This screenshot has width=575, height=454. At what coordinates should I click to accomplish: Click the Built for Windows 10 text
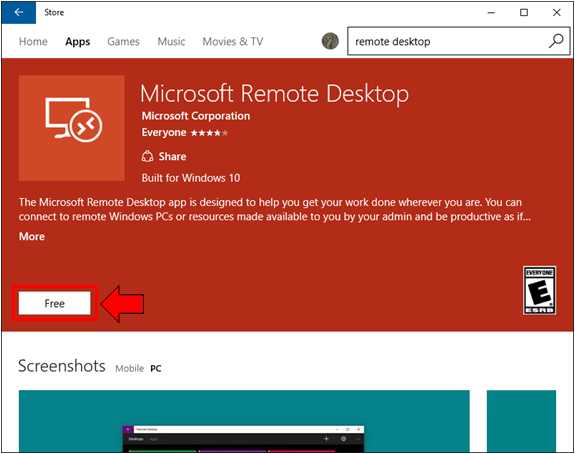click(191, 178)
